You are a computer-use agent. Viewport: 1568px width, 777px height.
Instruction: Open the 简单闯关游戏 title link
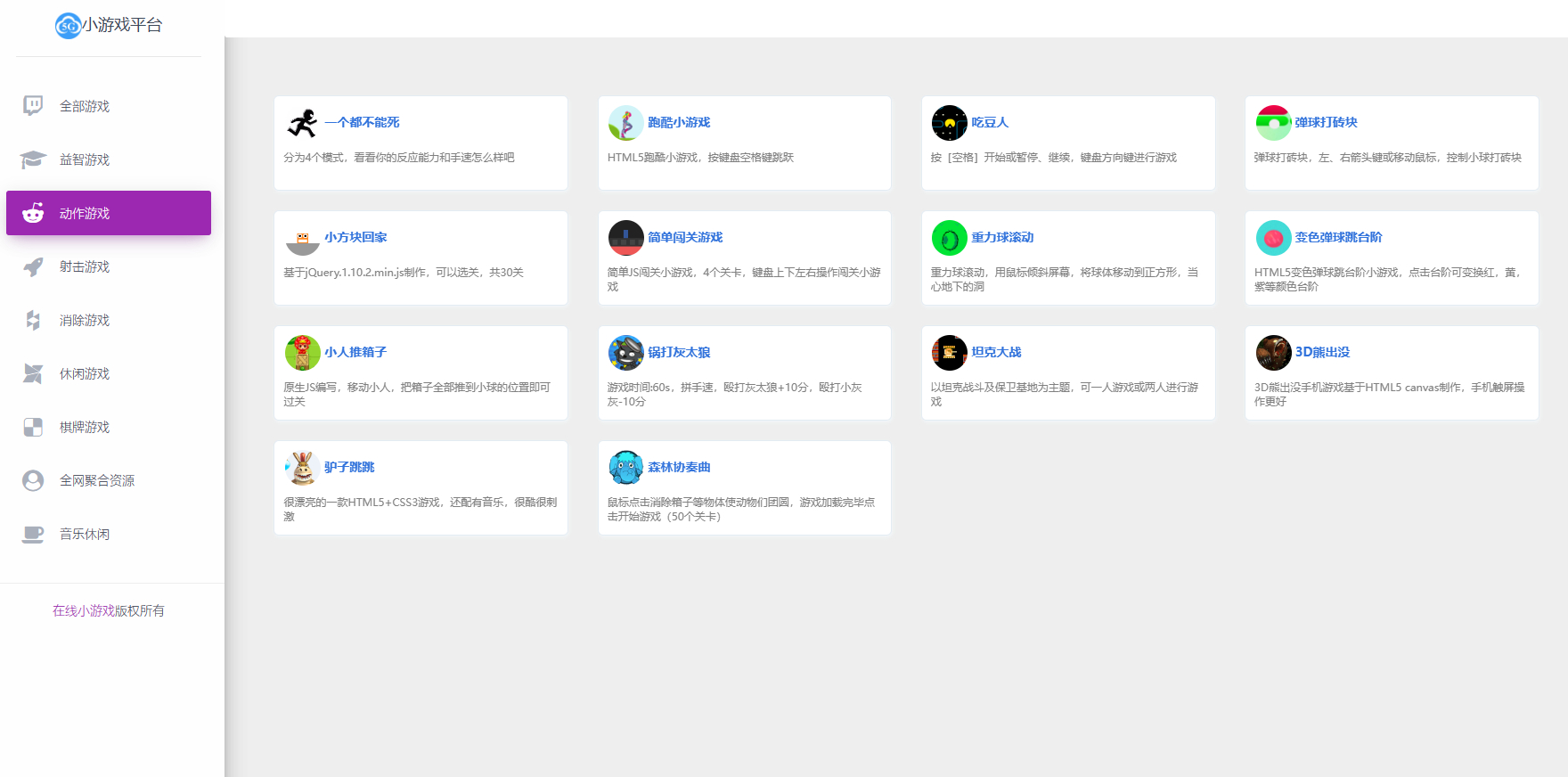click(685, 237)
